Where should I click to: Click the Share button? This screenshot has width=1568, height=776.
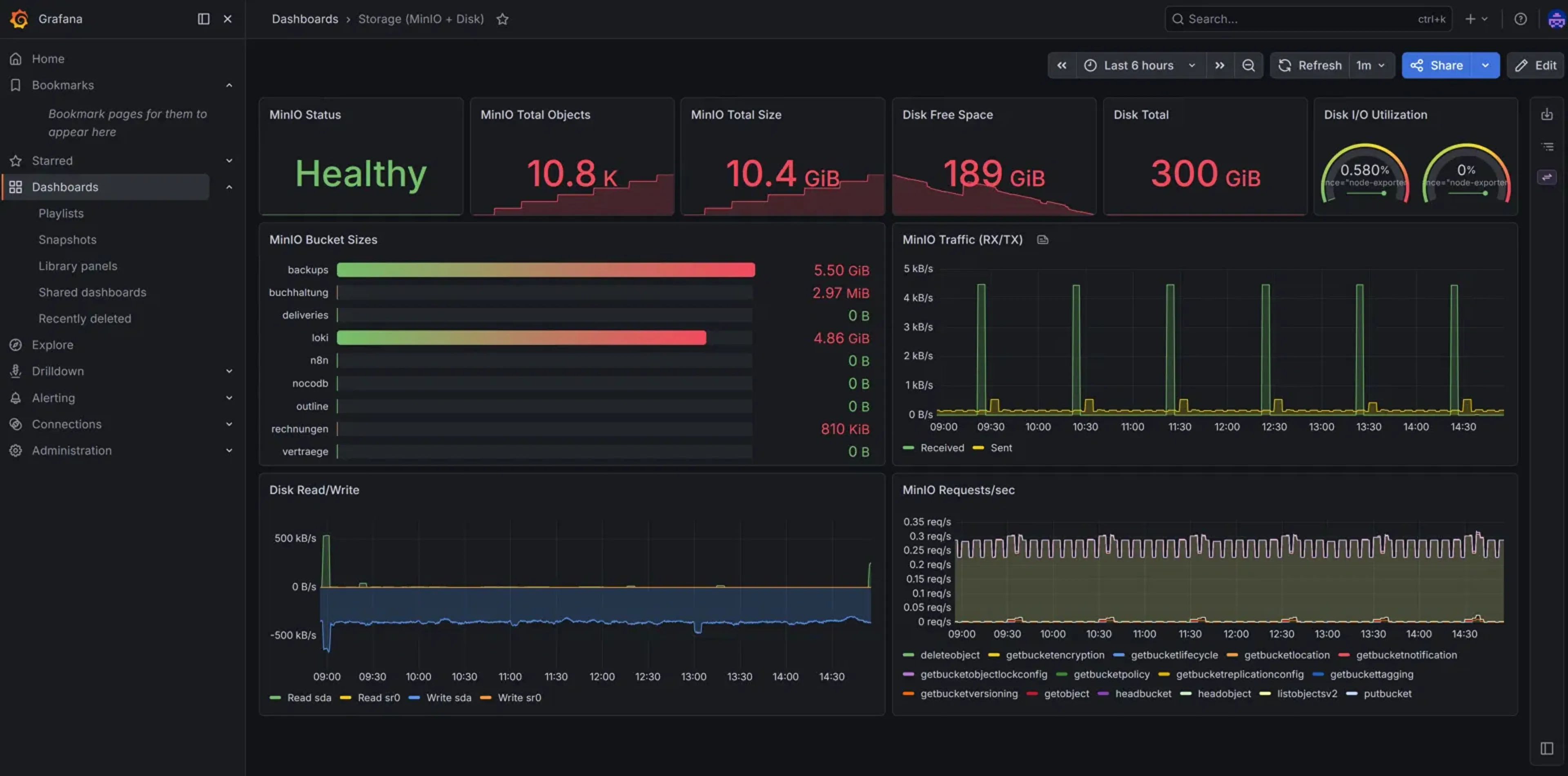click(x=1437, y=65)
